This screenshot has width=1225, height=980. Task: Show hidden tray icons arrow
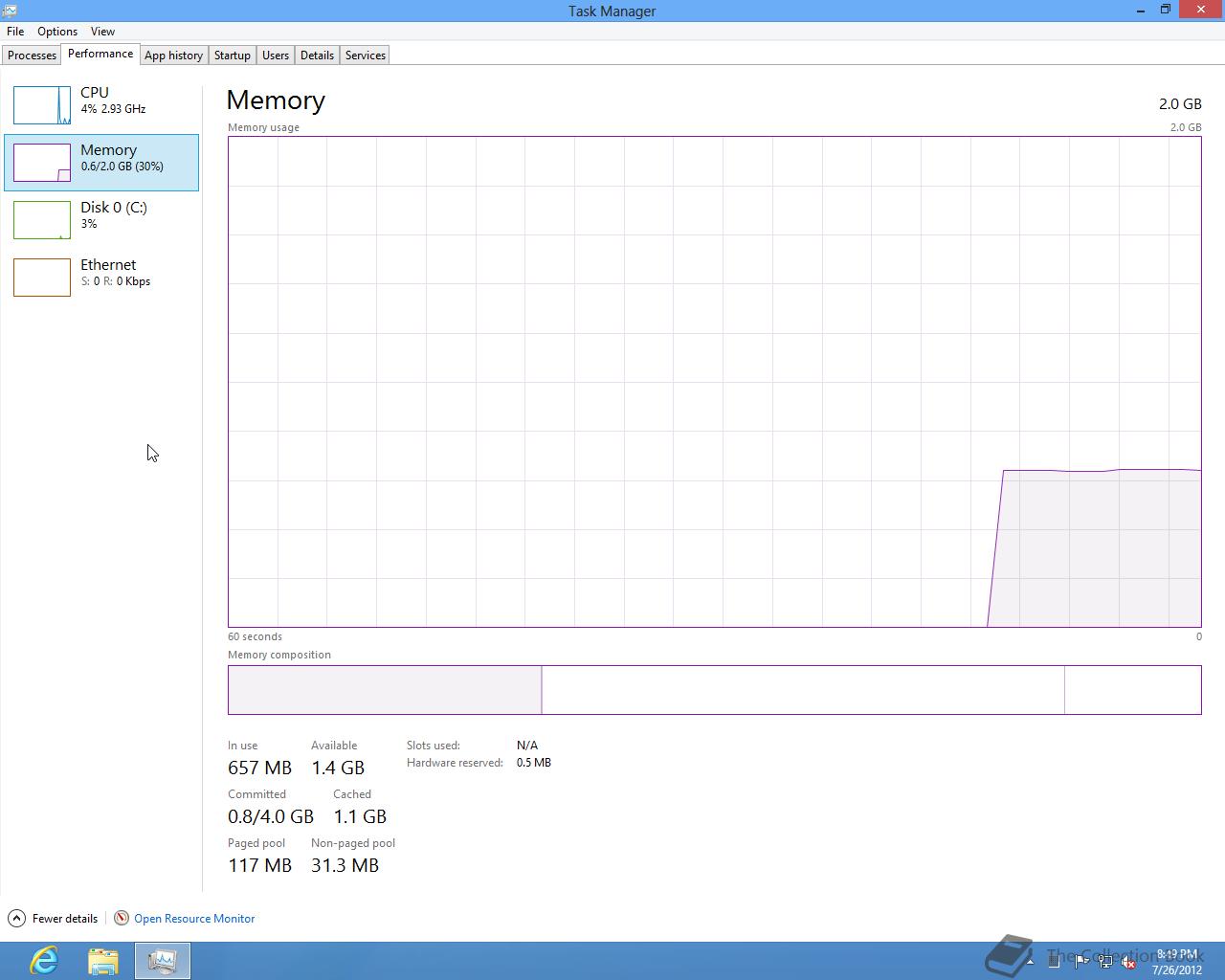pos(1030,962)
